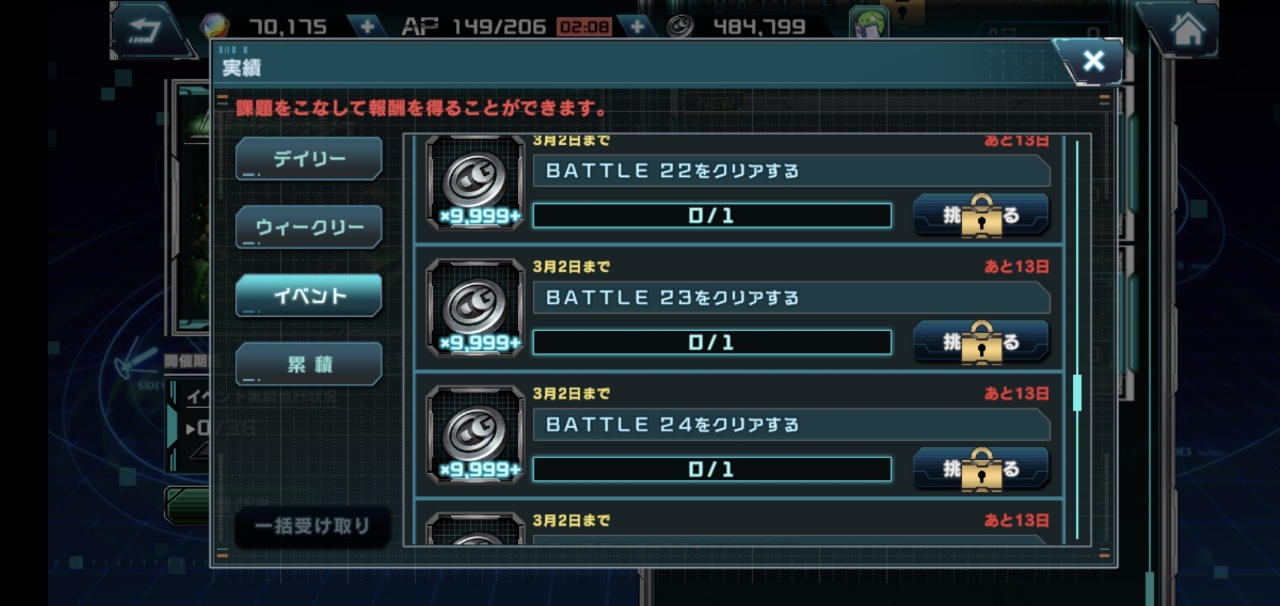Click 一括受け取り collect-all button
Viewport: 1280px width, 606px height.
(x=312, y=526)
